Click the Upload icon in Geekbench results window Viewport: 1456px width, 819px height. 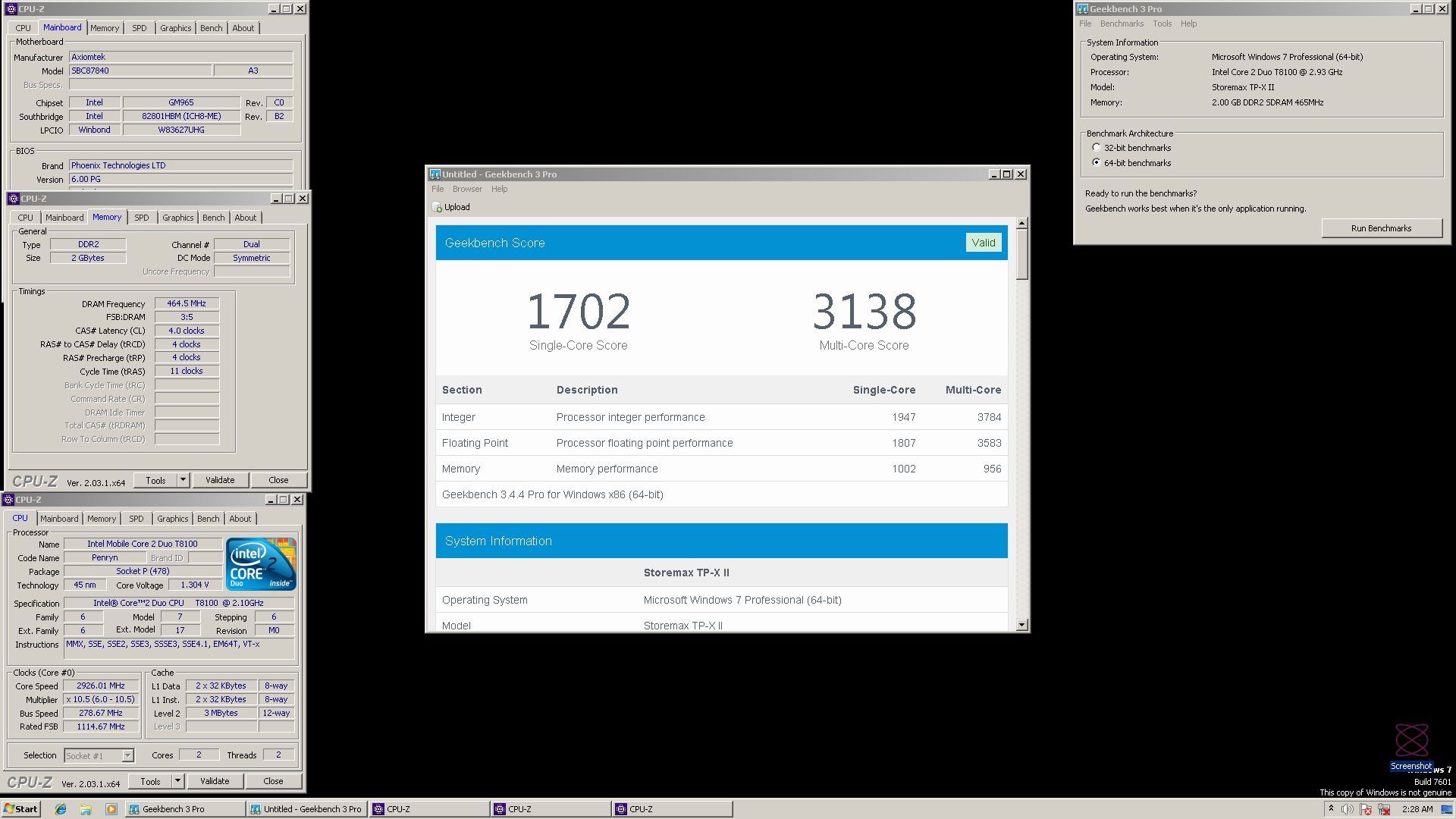coord(437,207)
